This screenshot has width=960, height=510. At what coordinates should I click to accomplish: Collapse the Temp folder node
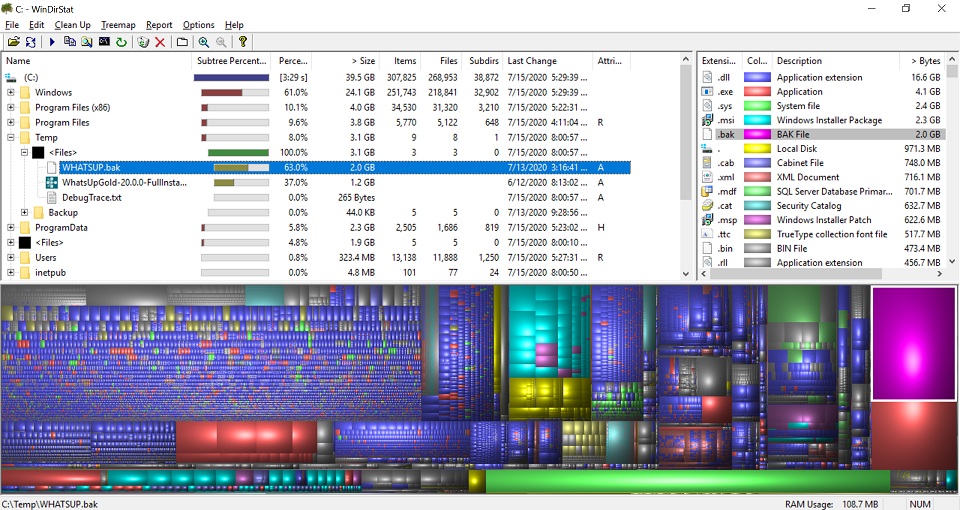(10, 137)
